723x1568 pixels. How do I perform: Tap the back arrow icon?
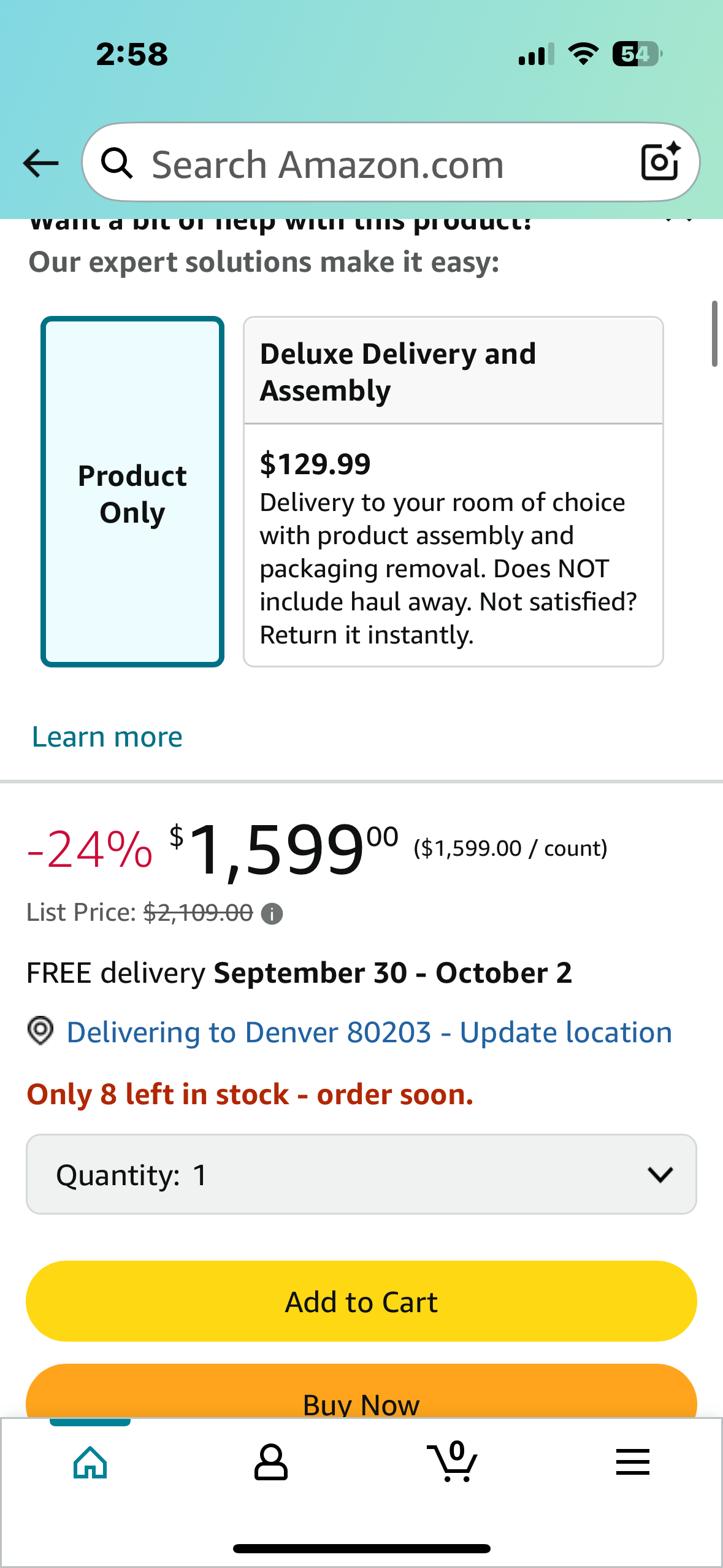40,163
